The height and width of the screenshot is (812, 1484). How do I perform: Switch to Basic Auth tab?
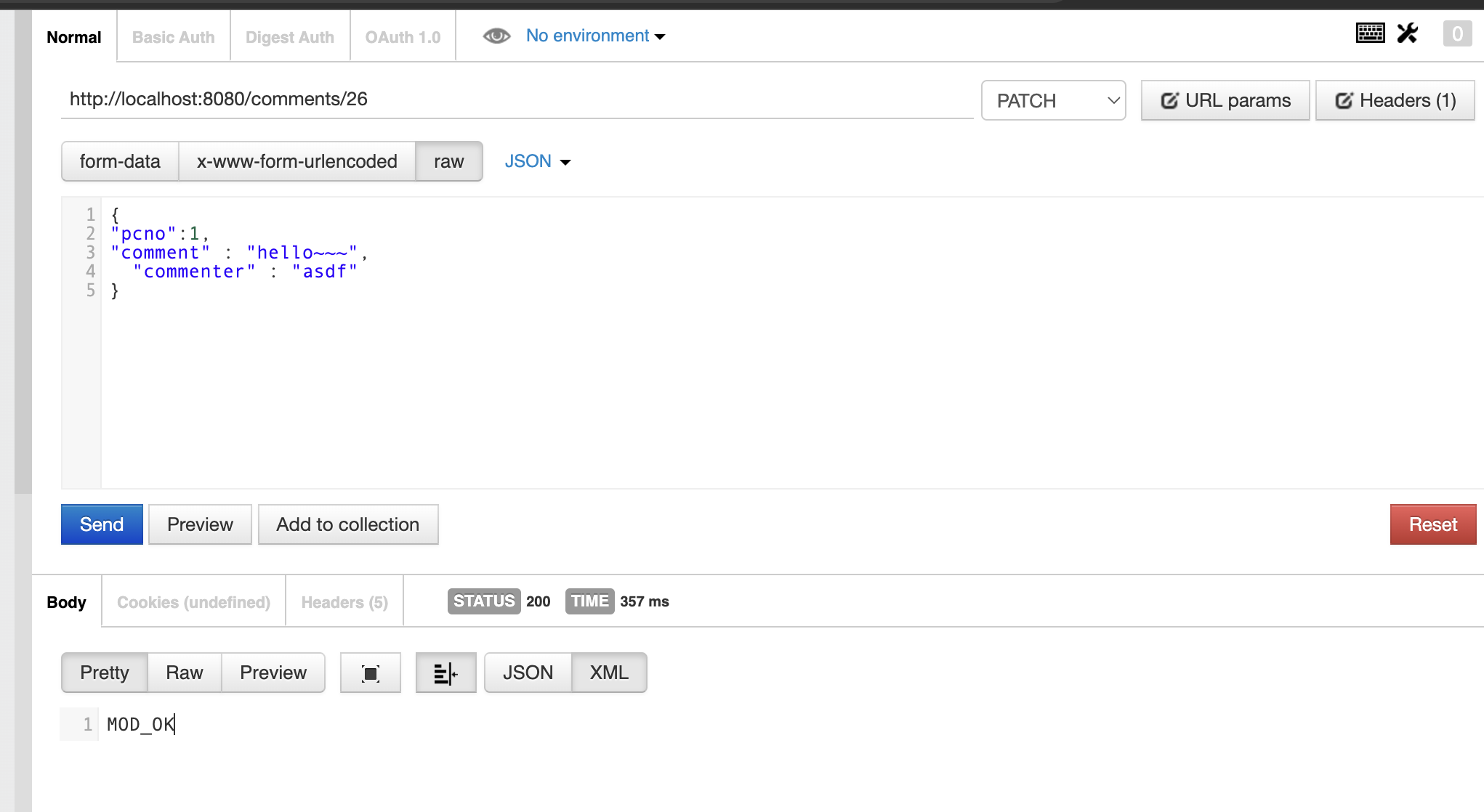point(173,37)
